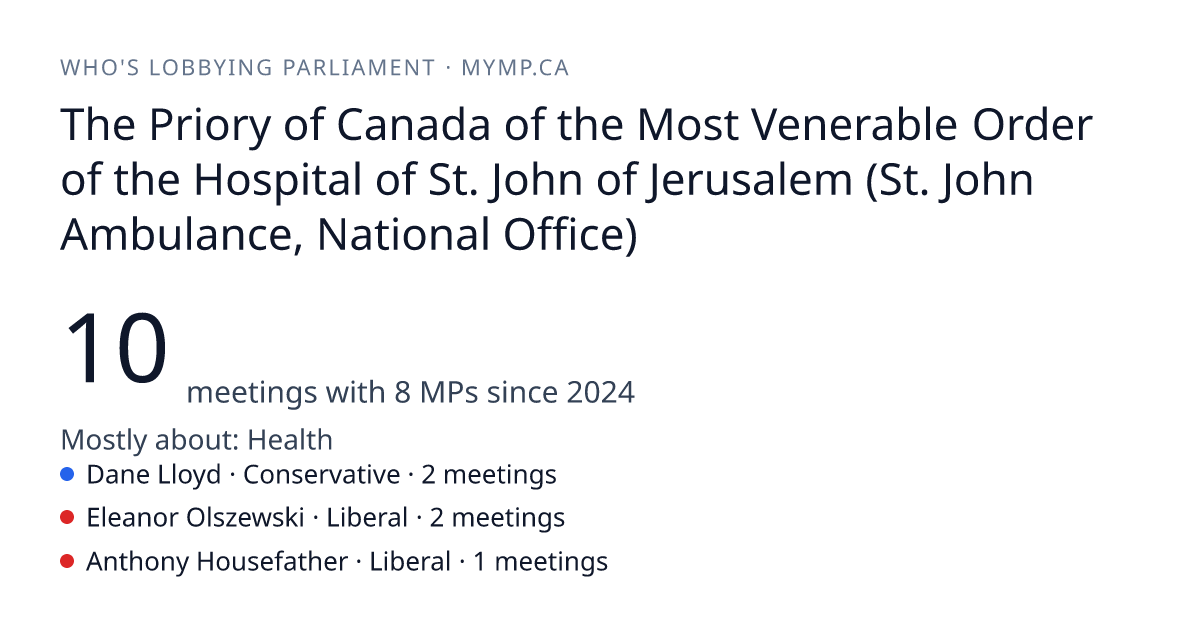The height and width of the screenshot is (630, 1200).
Task: Click 'meetings with 8 MPs since 2024'
Action: point(410,392)
